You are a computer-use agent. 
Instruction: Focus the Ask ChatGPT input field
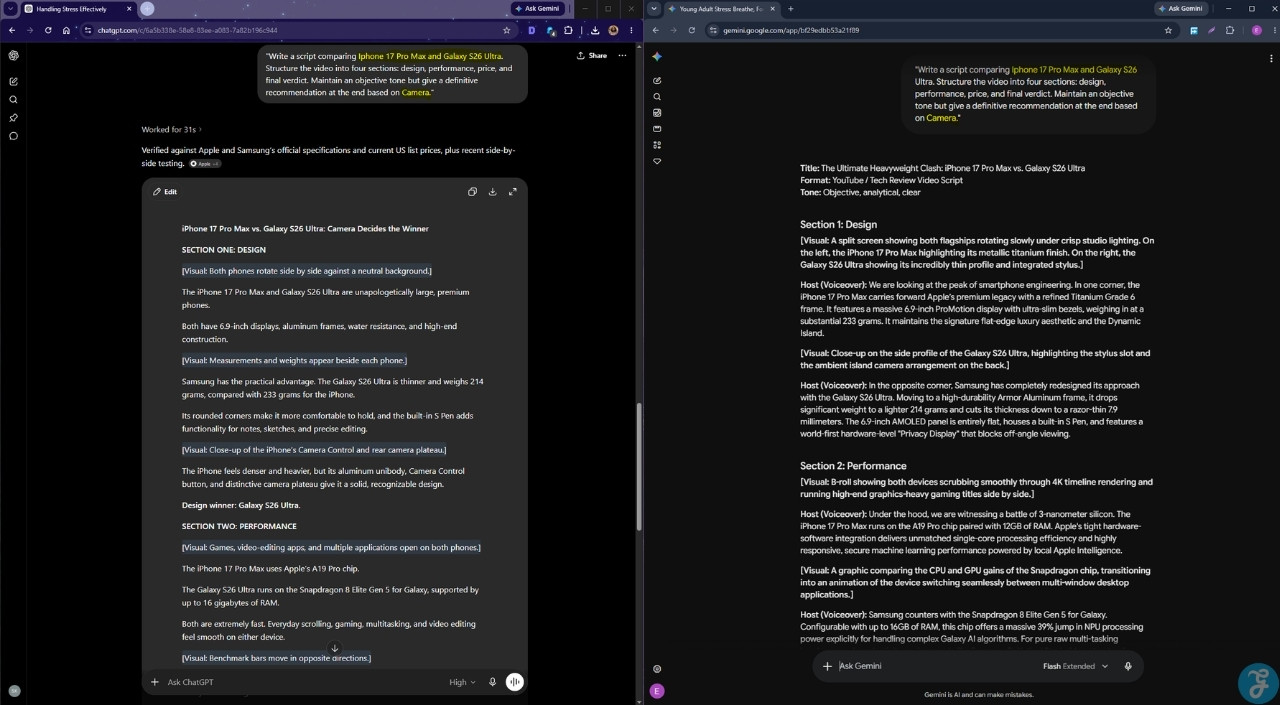coord(300,682)
